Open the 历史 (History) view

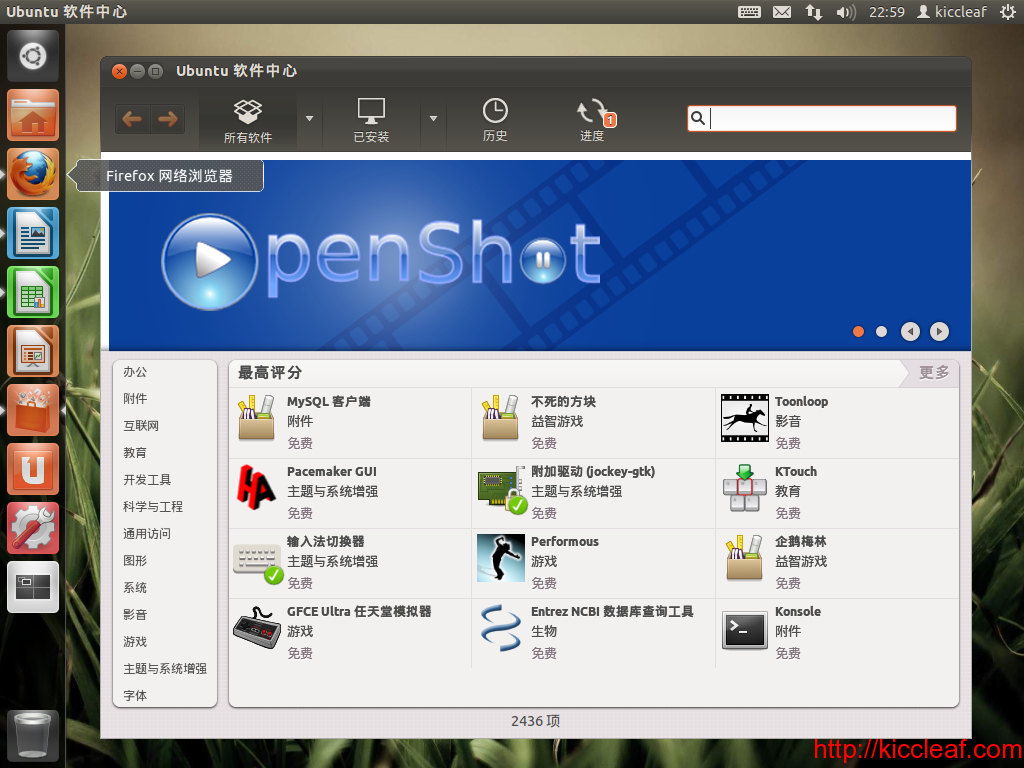(495, 120)
